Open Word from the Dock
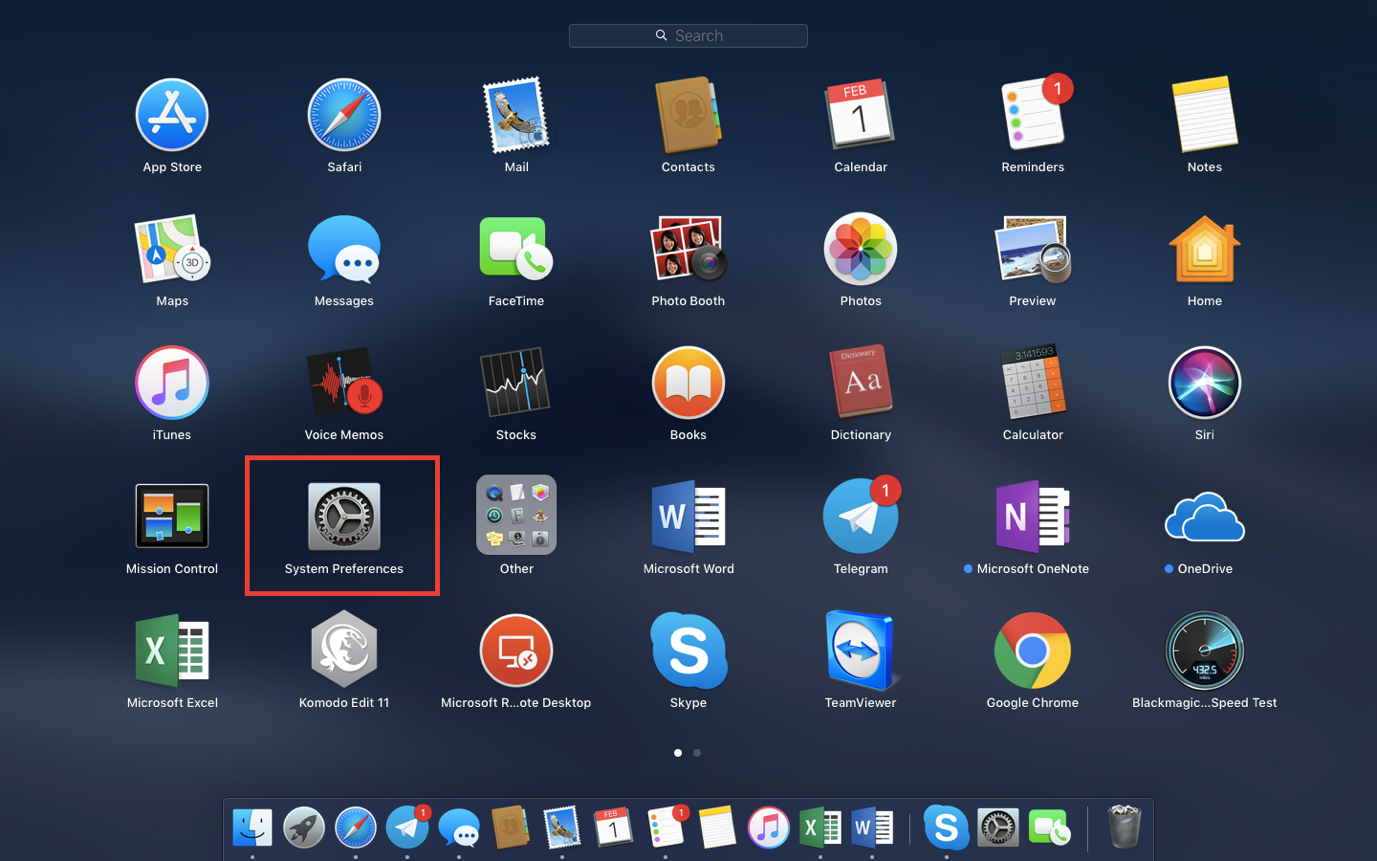1377x861 pixels. point(872,827)
